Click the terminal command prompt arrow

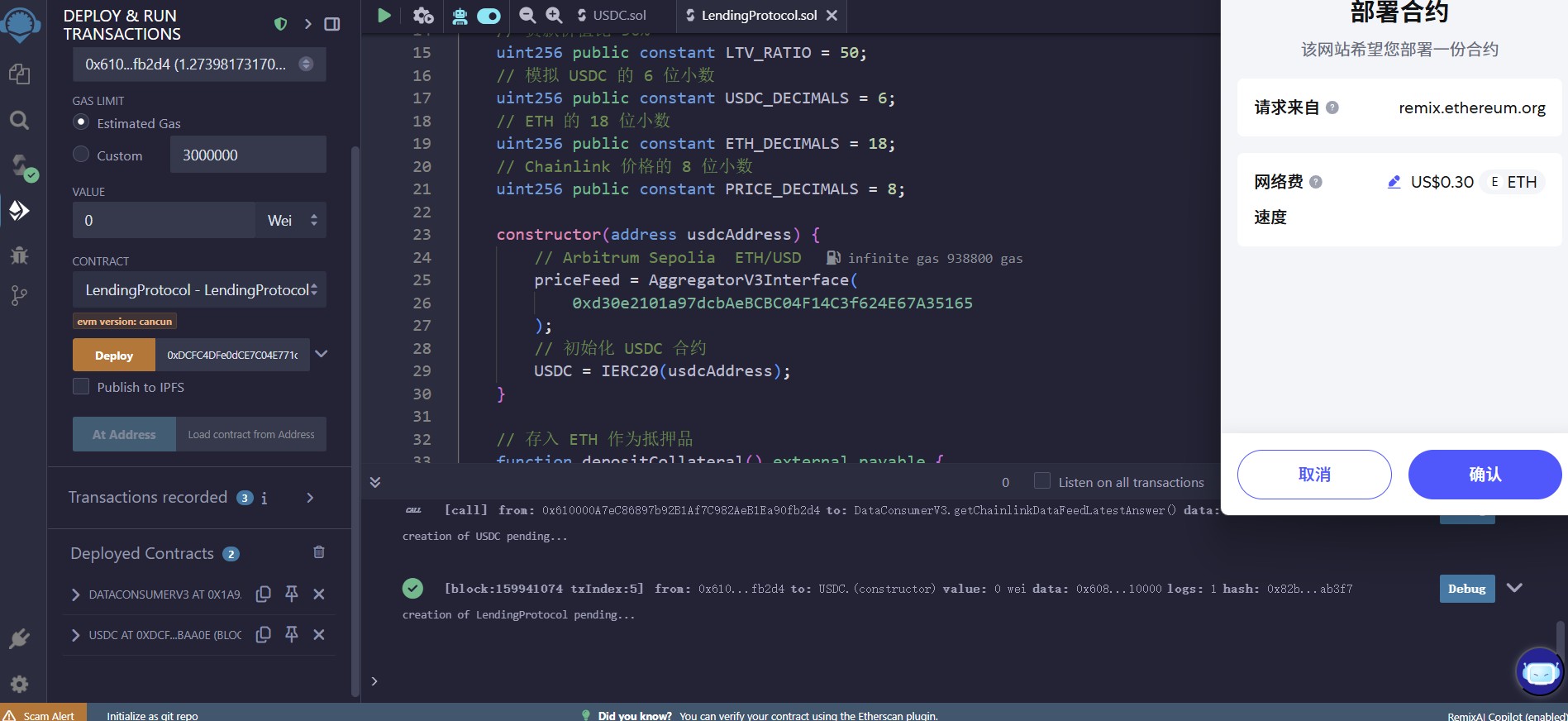click(x=374, y=681)
